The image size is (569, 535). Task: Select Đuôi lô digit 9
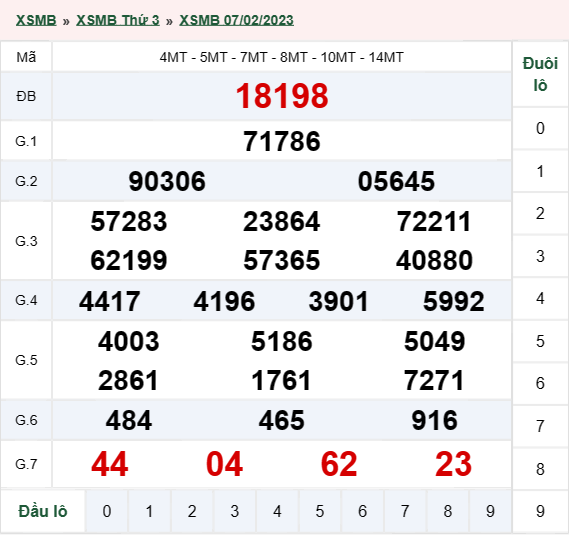540,511
